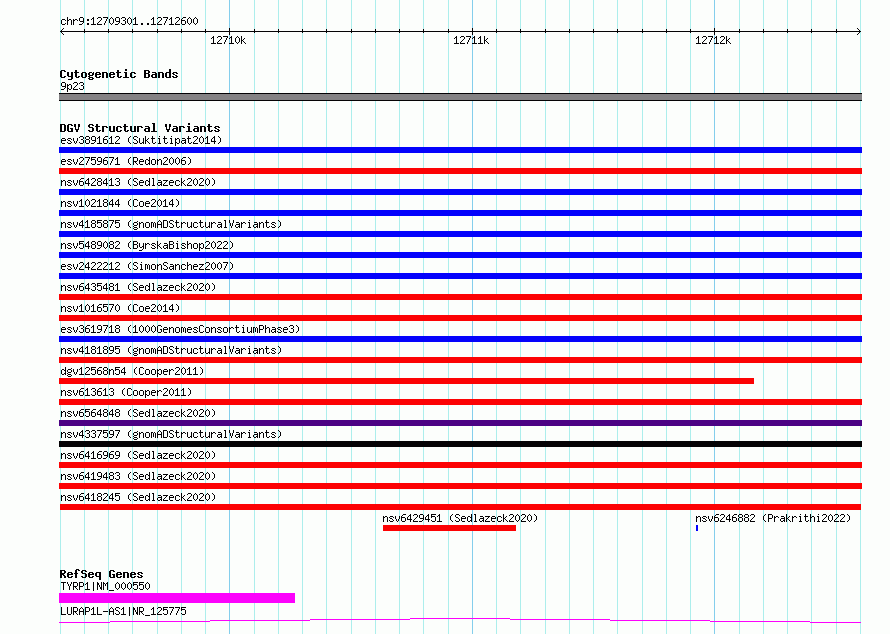The width and height of the screenshot is (890, 634).
Task: Open nsv6429451 (Sedlazeck2020) label
Action: tap(460, 518)
